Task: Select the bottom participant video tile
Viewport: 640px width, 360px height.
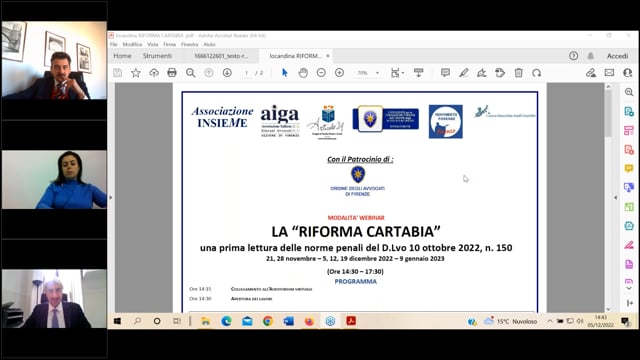Action: [54, 298]
